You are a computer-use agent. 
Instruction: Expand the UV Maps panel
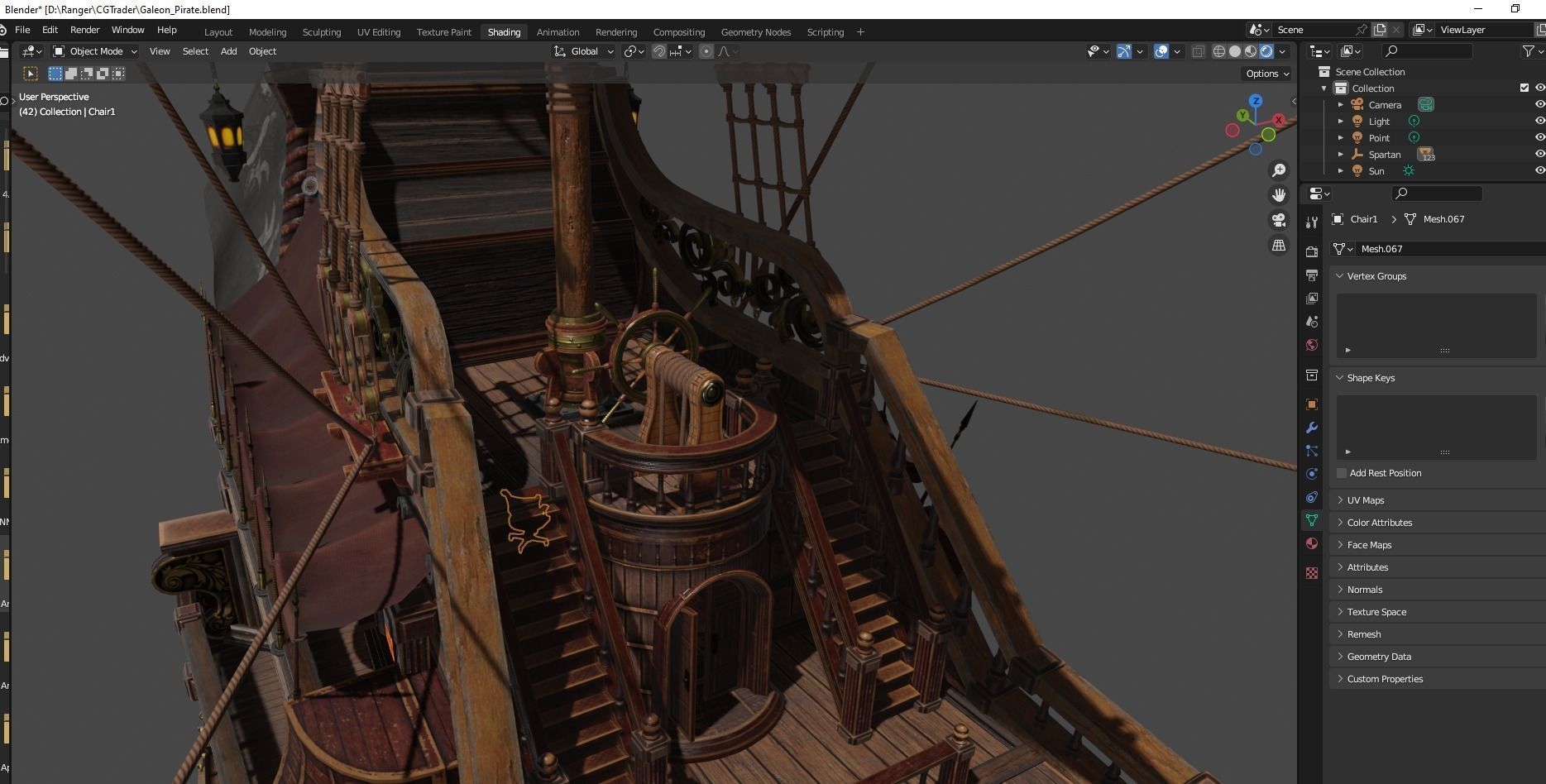click(x=1436, y=500)
